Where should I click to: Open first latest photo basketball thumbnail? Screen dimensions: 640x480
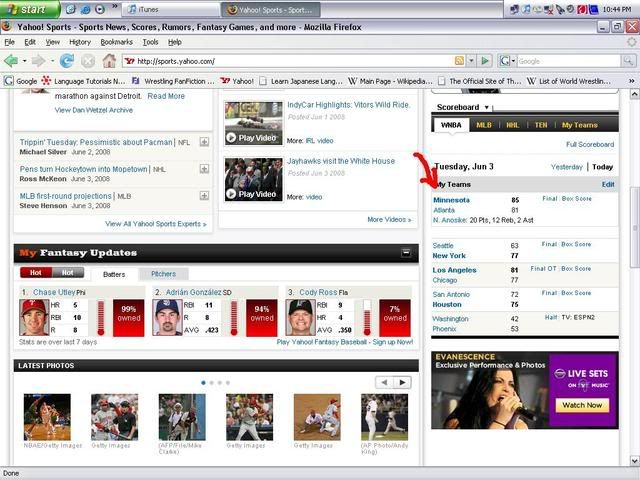pyautogui.click(x=47, y=417)
